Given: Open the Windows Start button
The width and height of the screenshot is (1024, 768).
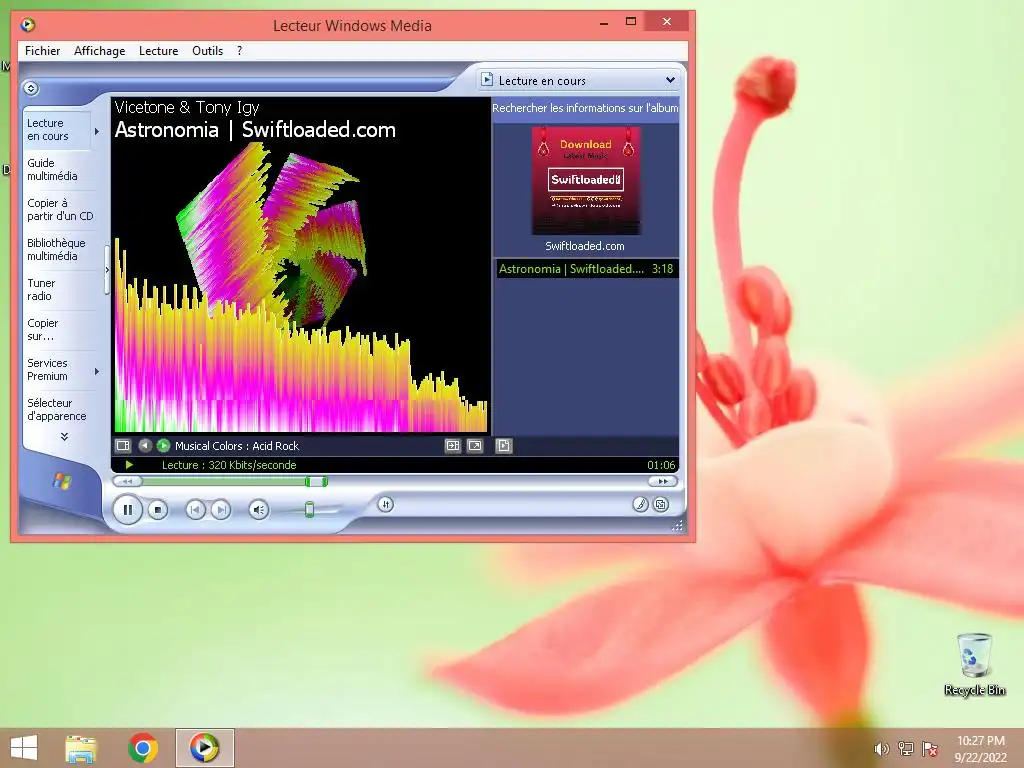Looking at the screenshot, I should 24,748.
